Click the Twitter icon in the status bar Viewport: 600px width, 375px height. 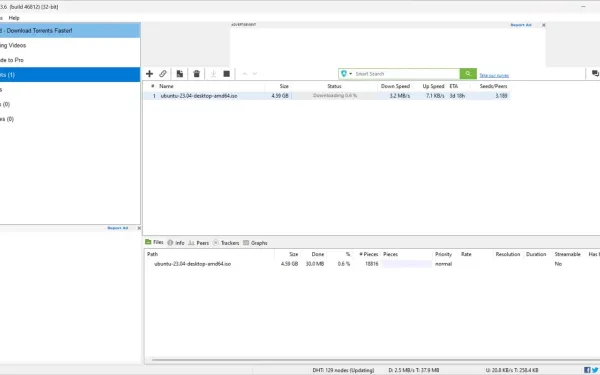[x=595, y=370]
